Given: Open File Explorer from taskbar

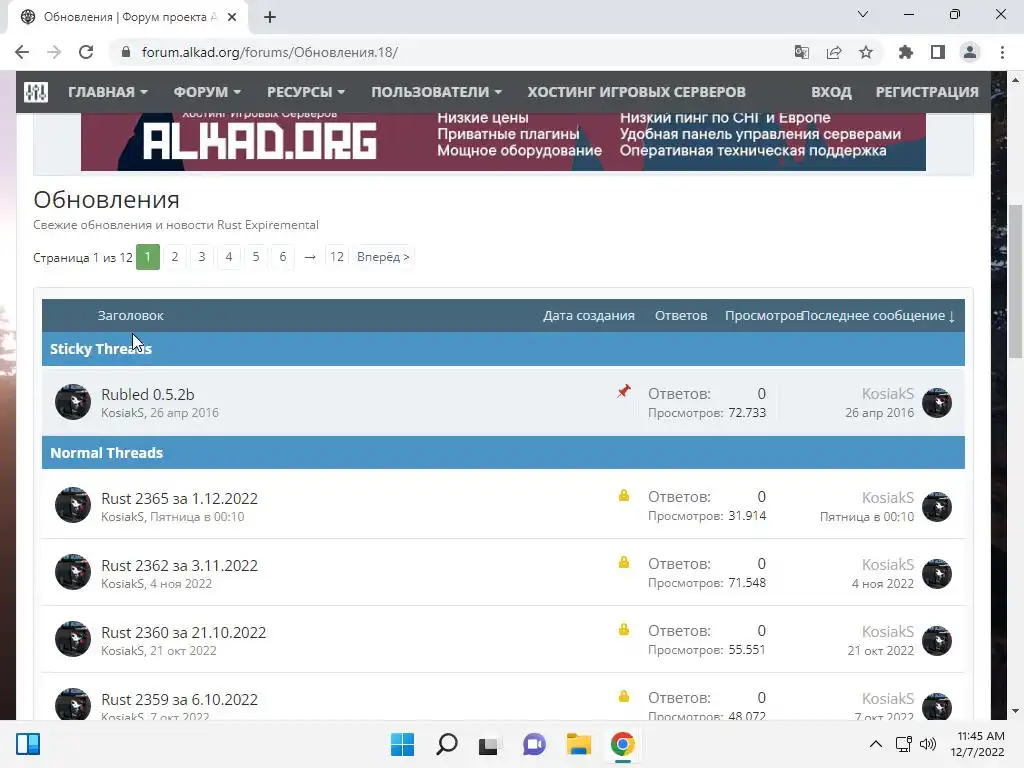Looking at the screenshot, I should click(578, 744).
